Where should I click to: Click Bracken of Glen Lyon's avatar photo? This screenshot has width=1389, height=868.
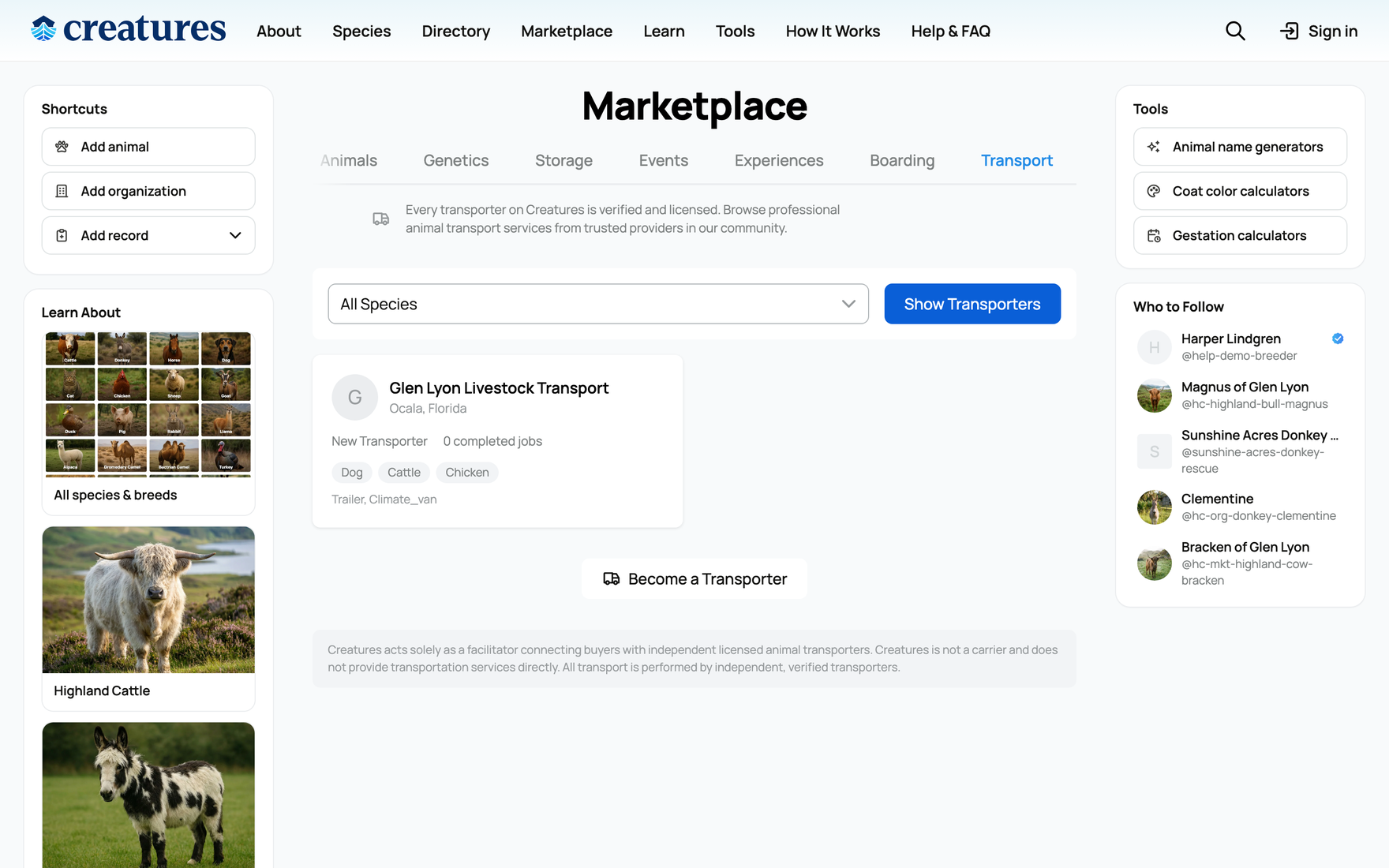[x=1155, y=563]
